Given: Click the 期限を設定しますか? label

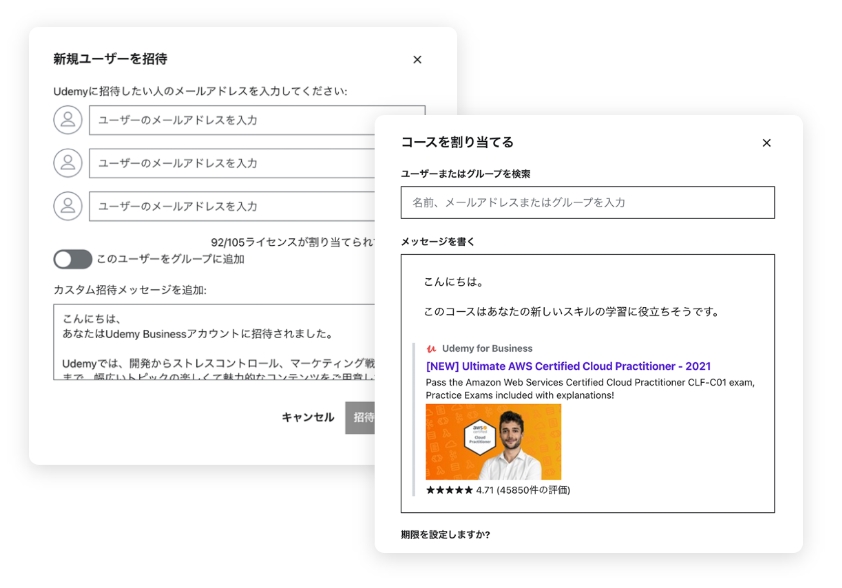Looking at the screenshot, I should click(x=445, y=534).
